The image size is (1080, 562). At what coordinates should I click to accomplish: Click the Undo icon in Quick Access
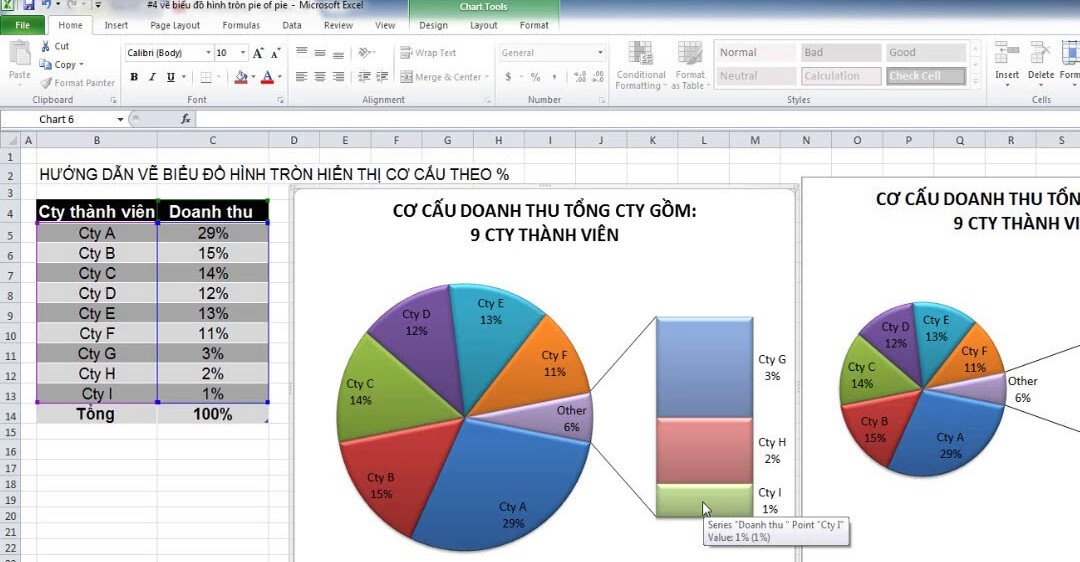click(47, 5)
